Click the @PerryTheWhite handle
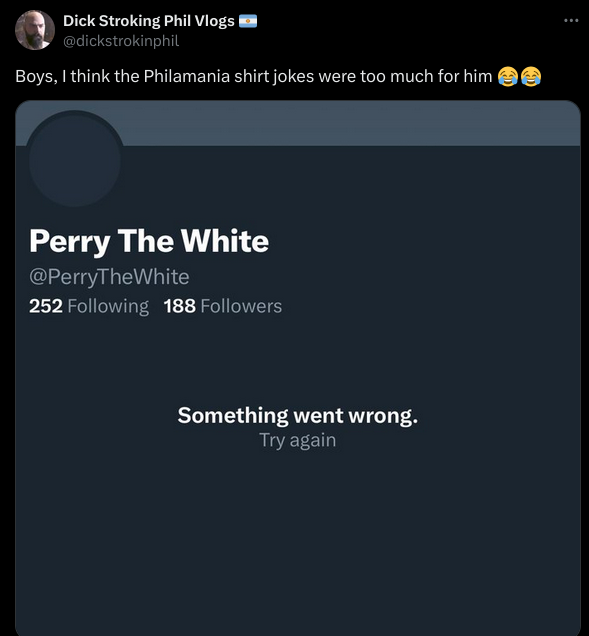Image resolution: width=589 pixels, height=636 pixels. [109, 277]
